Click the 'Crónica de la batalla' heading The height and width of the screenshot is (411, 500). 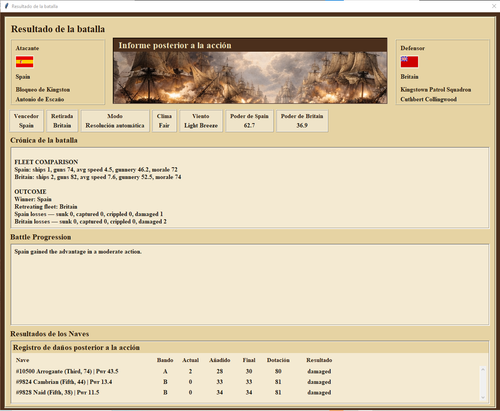(x=44, y=140)
